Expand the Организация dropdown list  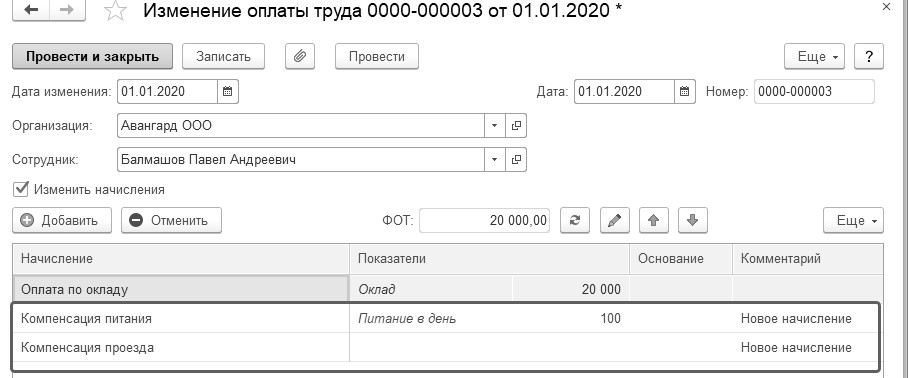(x=495, y=125)
